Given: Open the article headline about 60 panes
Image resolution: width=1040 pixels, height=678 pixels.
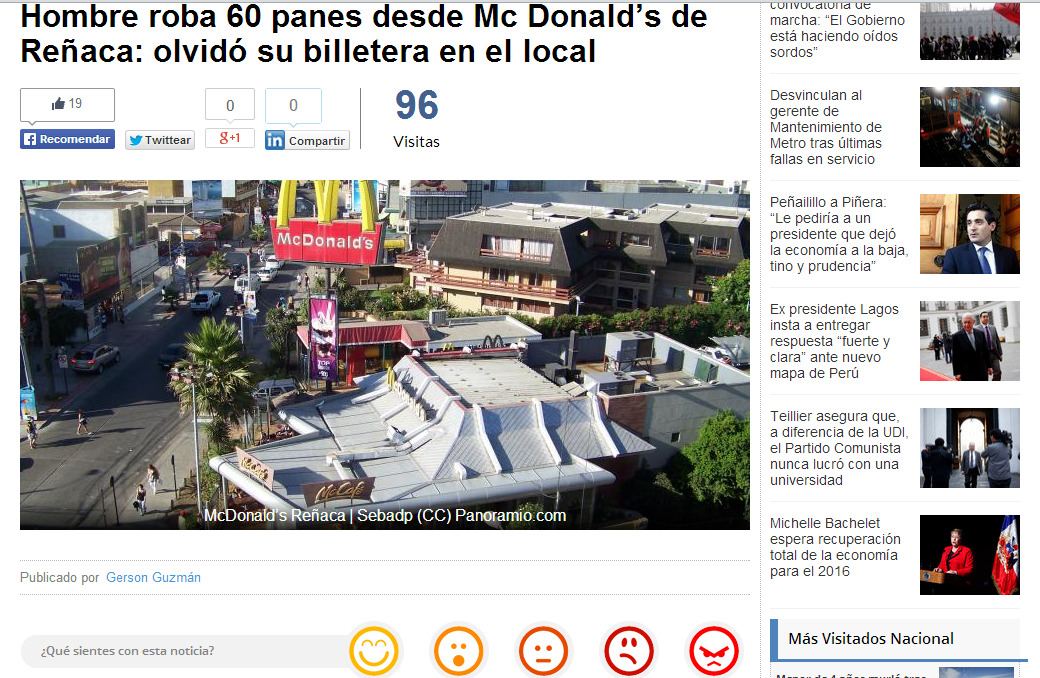Looking at the screenshot, I should click(363, 34).
